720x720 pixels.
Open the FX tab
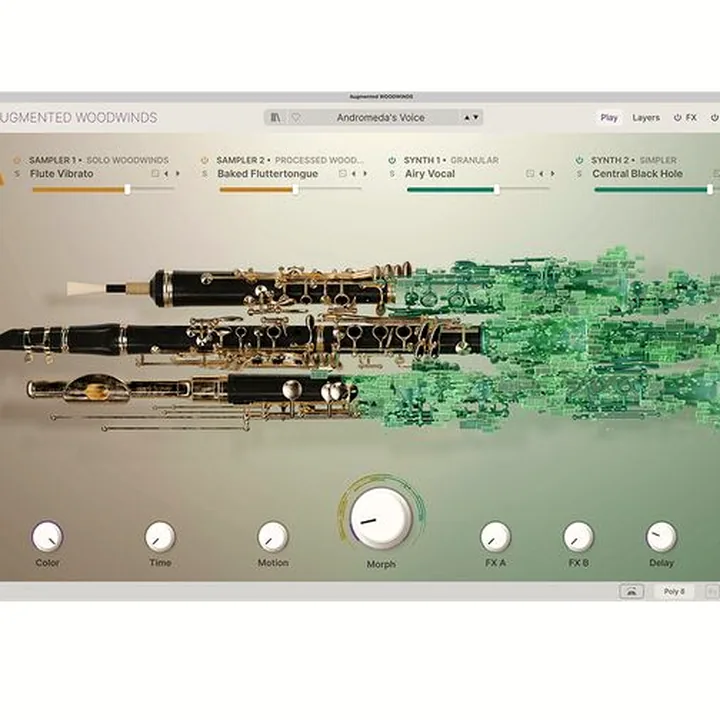point(691,118)
